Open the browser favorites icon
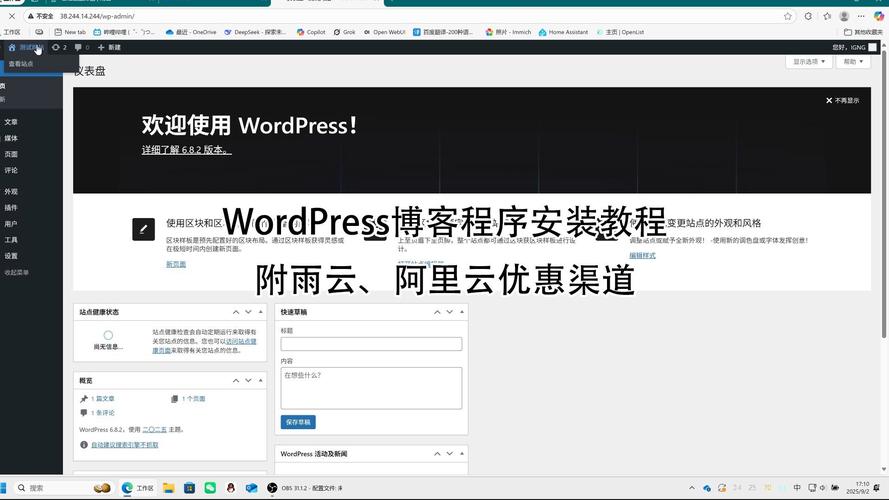The image size is (889, 500). click(x=827, y=16)
